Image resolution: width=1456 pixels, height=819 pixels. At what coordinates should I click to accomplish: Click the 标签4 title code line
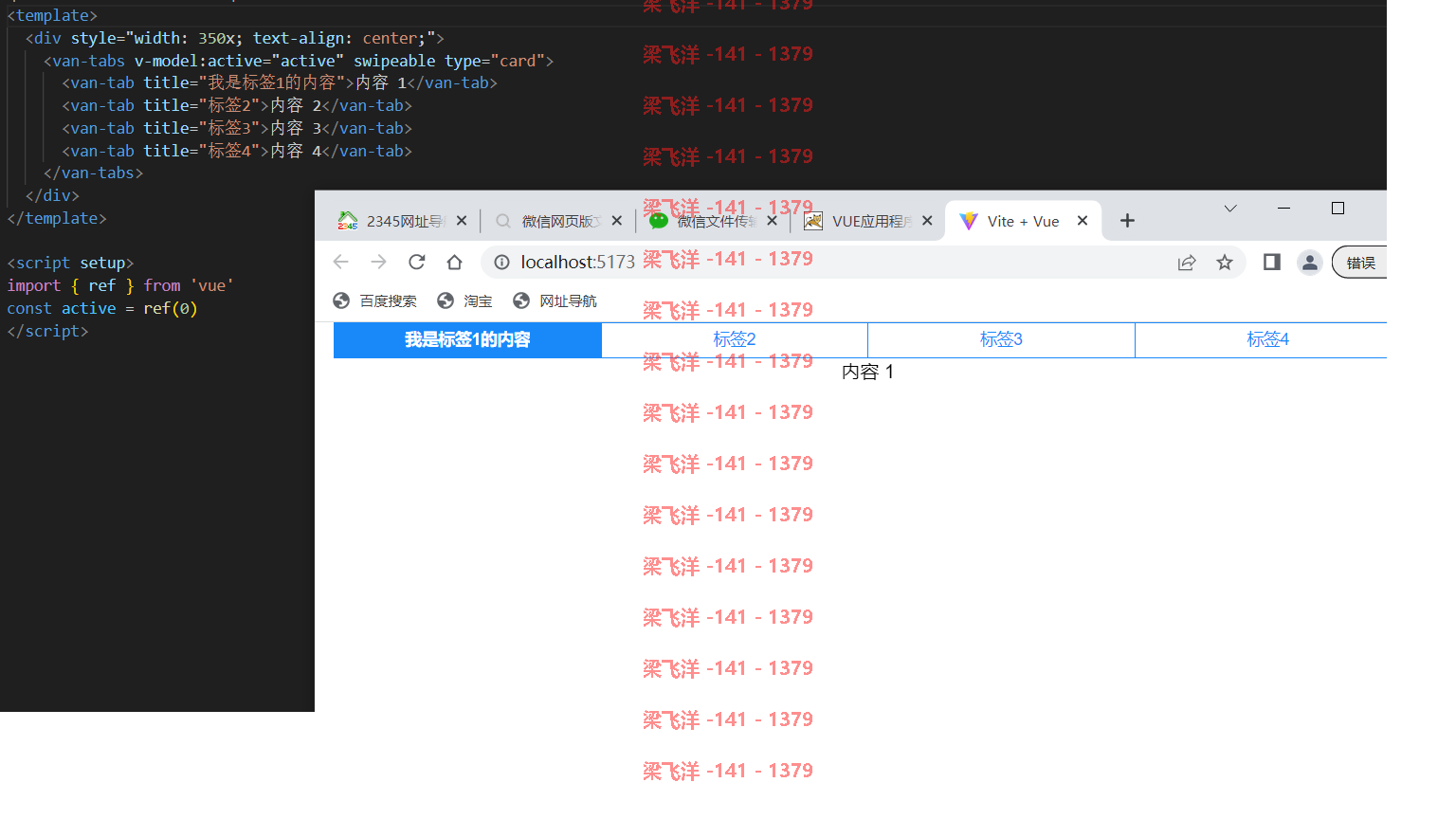click(237, 151)
